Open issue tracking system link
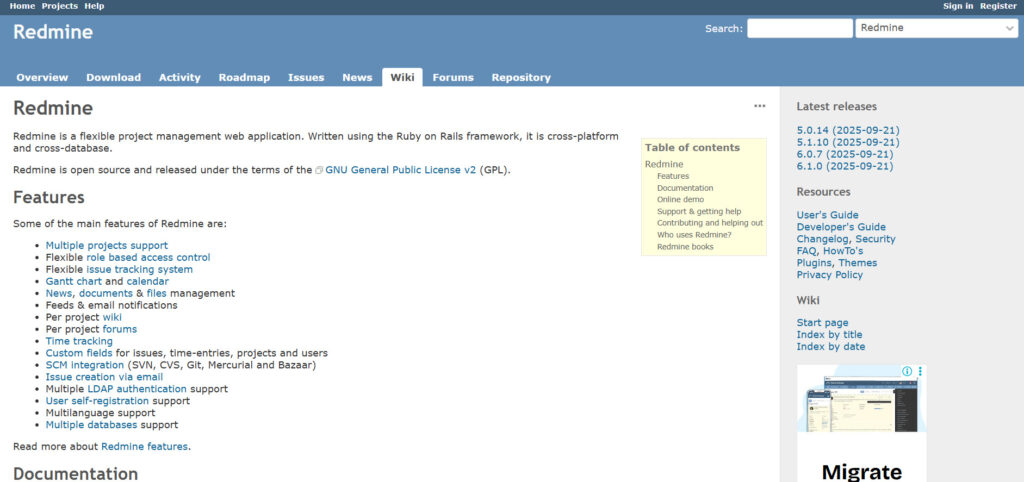 139,269
